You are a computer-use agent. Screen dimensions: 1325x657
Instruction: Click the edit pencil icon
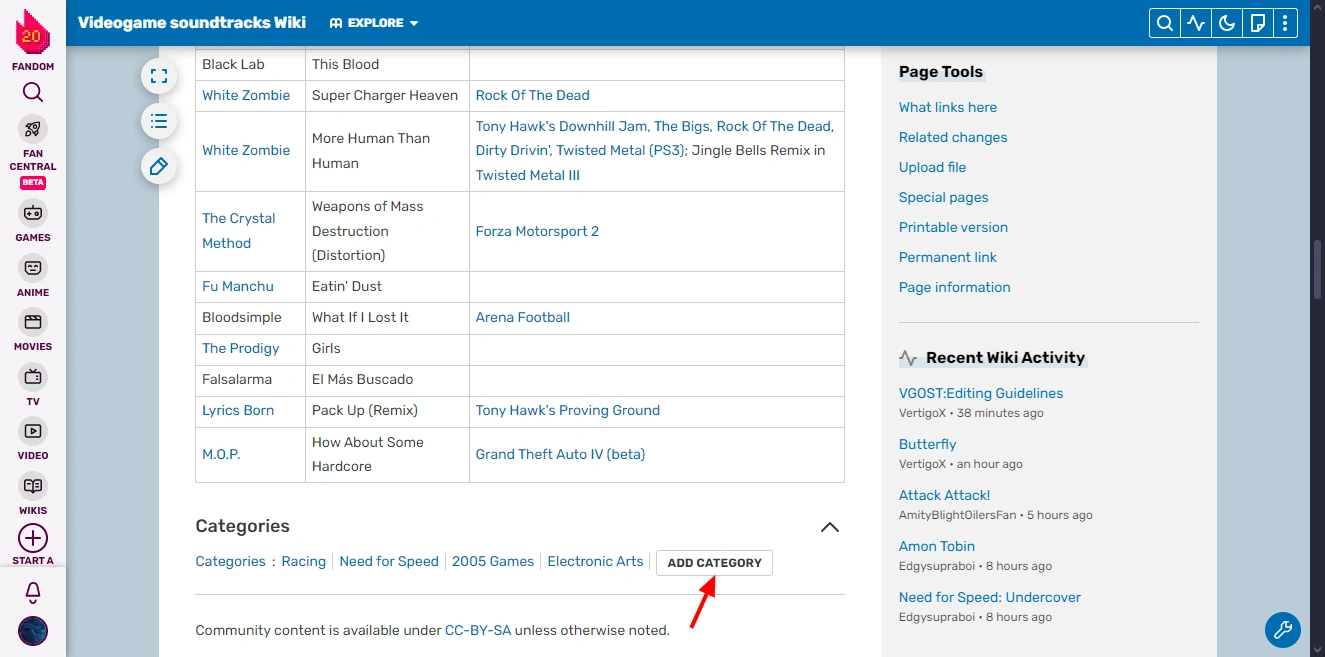point(158,166)
